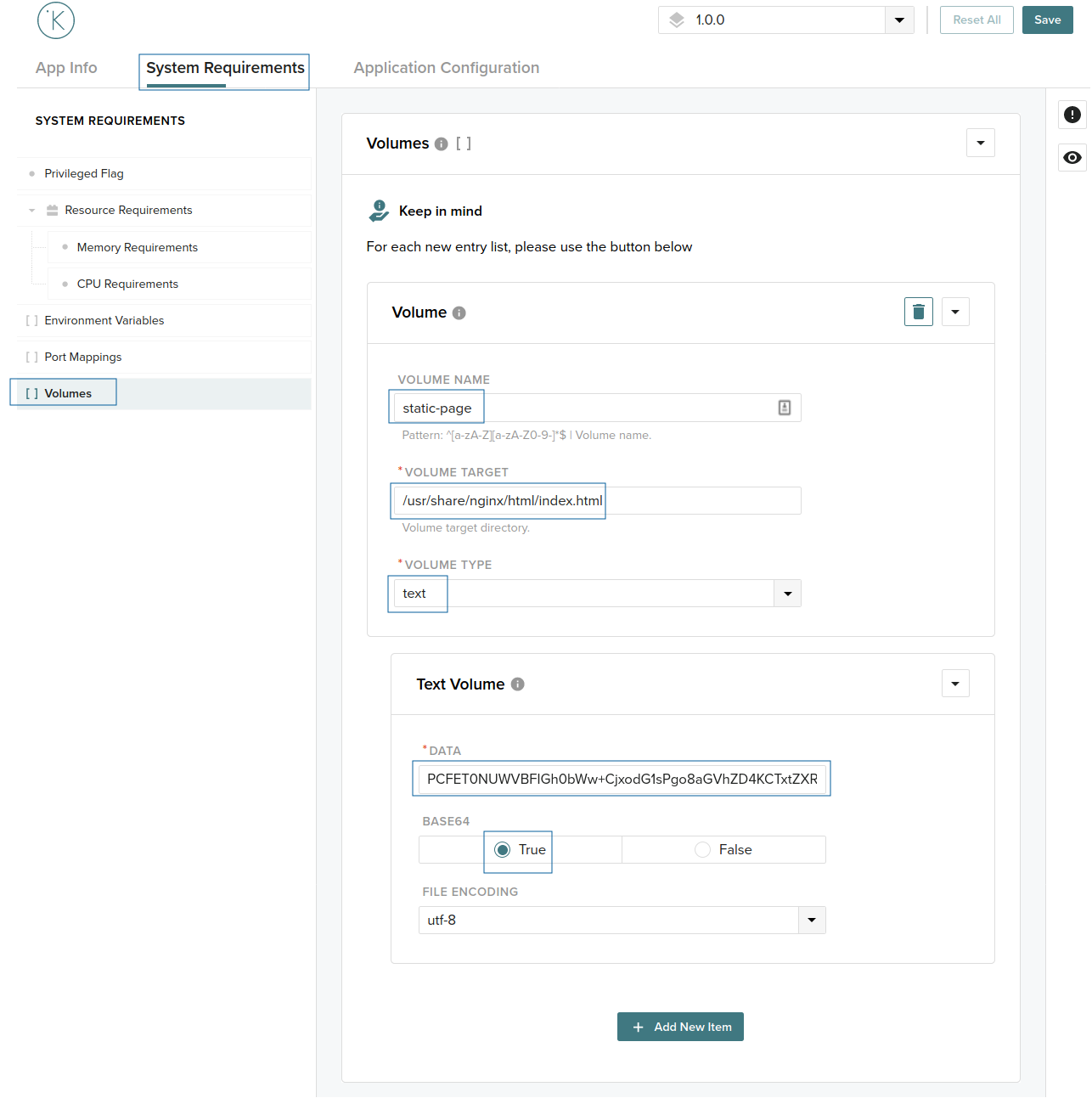Click the error indicator icon on right edge
Image resolution: width=1092 pixels, height=1115 pixels.
1072,114
